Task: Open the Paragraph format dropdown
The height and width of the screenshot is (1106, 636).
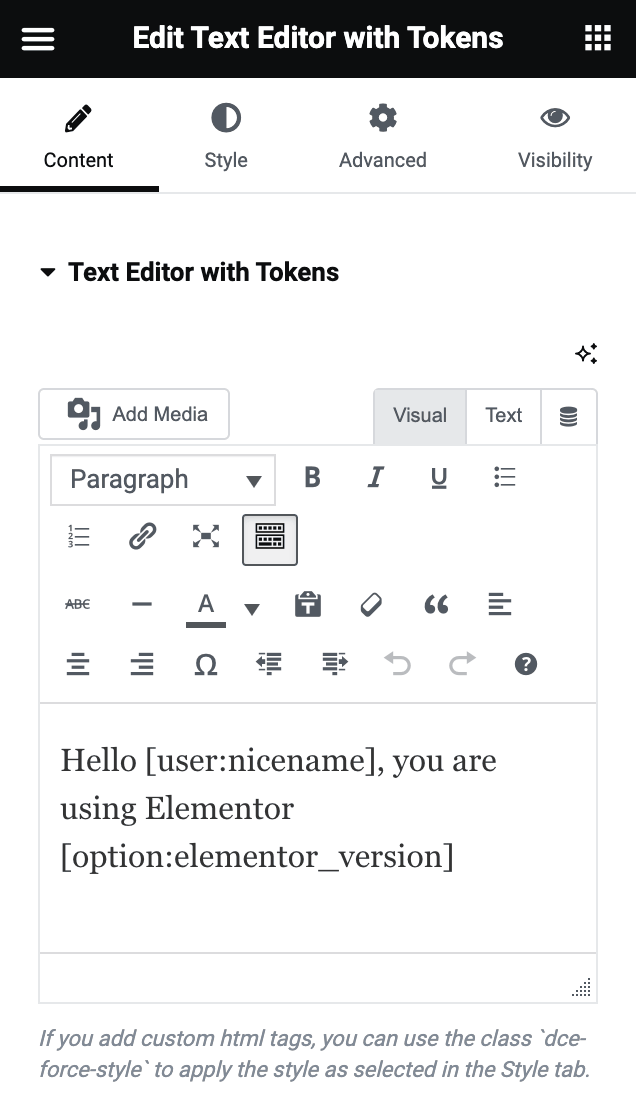Action: (x=162, y=480)
